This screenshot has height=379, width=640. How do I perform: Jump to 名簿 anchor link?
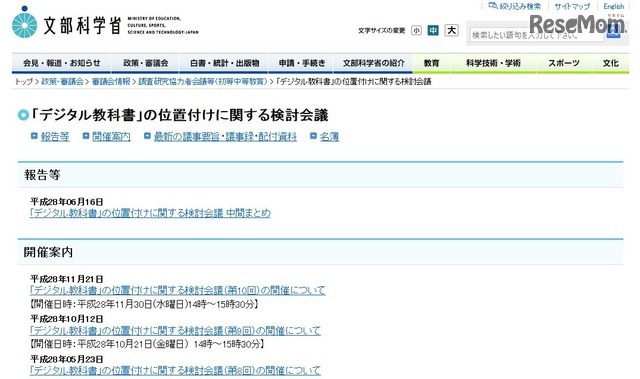(329, 137)
